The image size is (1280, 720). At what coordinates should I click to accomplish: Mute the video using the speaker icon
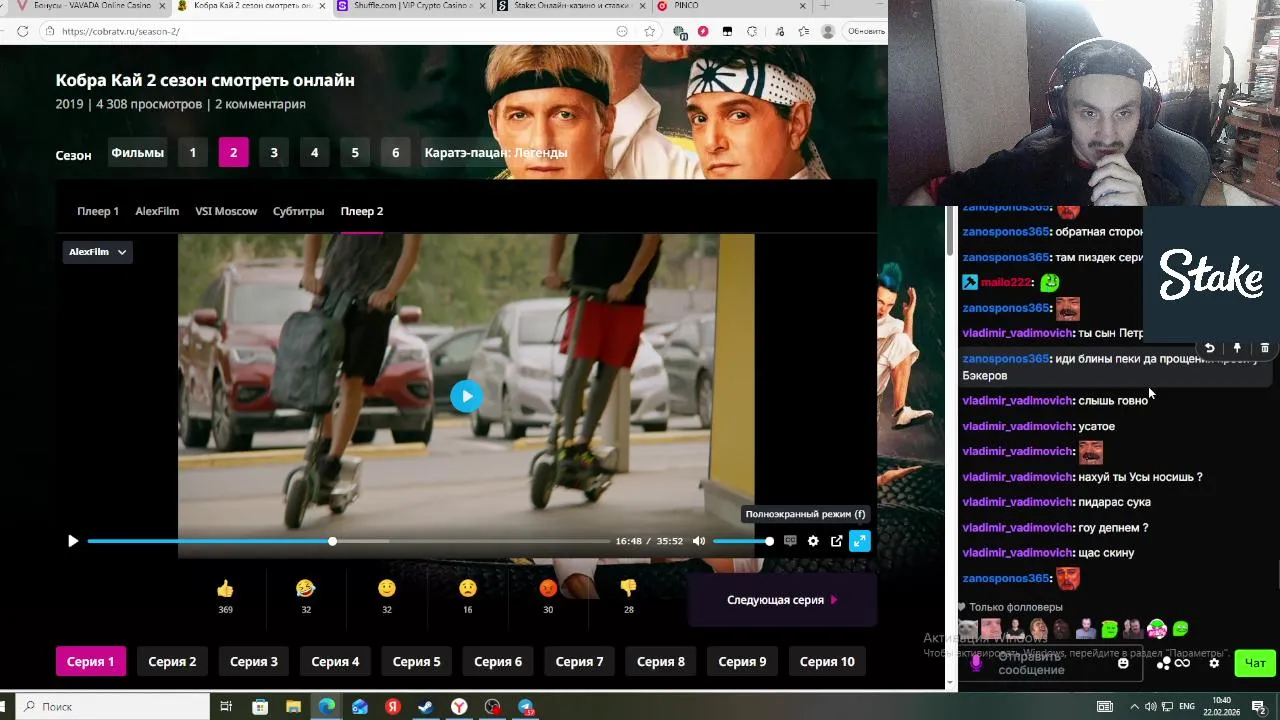coord(699,541)
